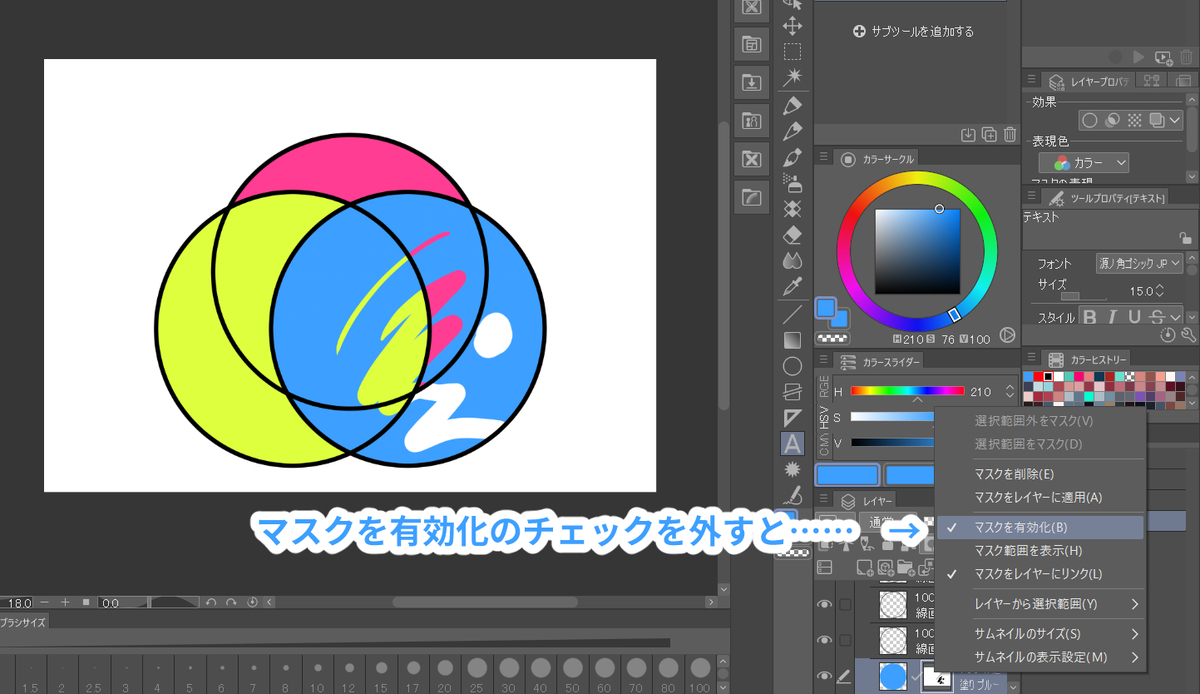
Task: Open the tool property wrench settings
Action: point(1189,336)
